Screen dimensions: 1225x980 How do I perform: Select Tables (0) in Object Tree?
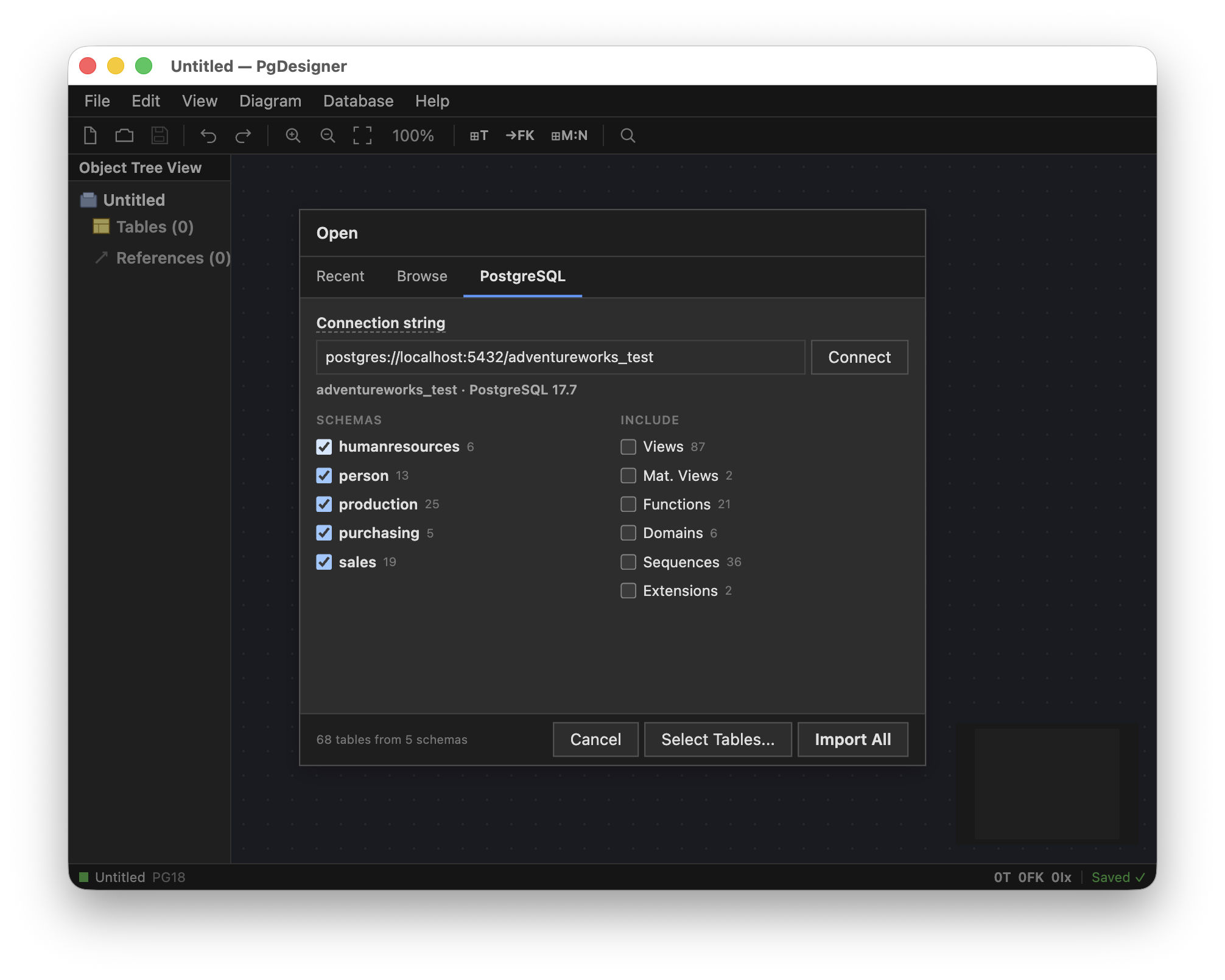155,227
